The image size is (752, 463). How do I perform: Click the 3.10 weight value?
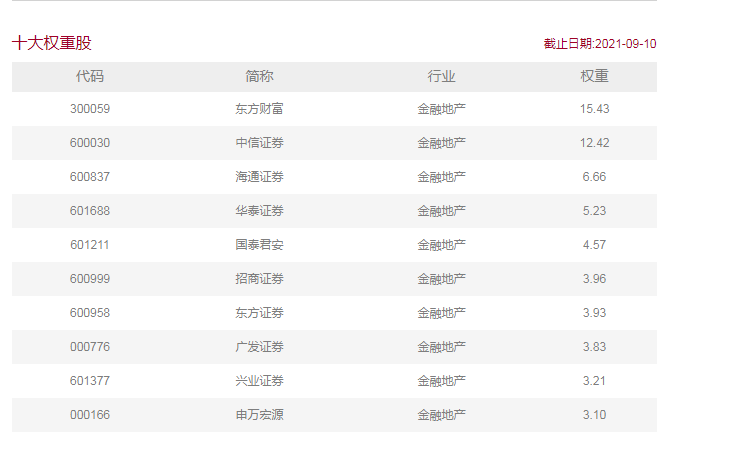[x=594, y=415]
